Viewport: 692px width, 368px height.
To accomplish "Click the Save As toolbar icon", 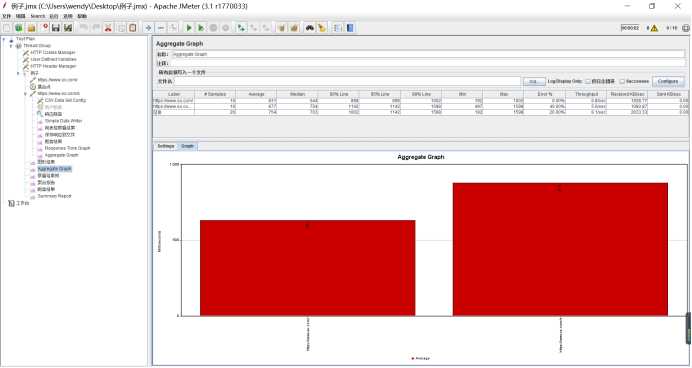I will pos(68,28).
